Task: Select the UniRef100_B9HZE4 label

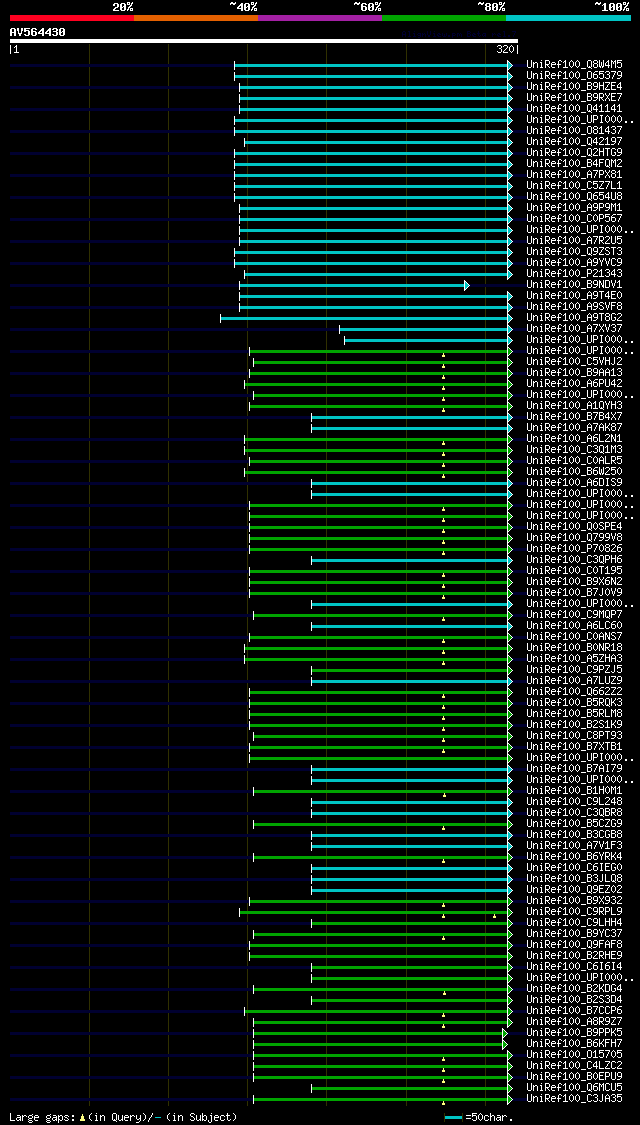Action: [x=574, y=87]
